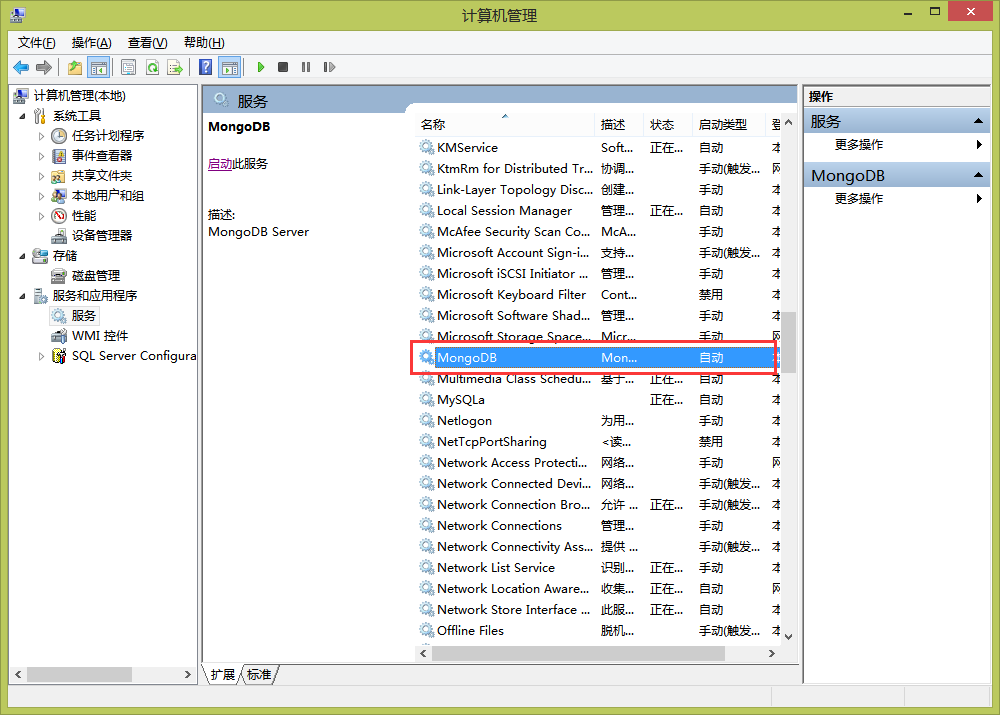The width and height of the screenshot is (1000, 715).
Task: Click the Forward arrow toolbar icon
Action: [x=44, y=67]
